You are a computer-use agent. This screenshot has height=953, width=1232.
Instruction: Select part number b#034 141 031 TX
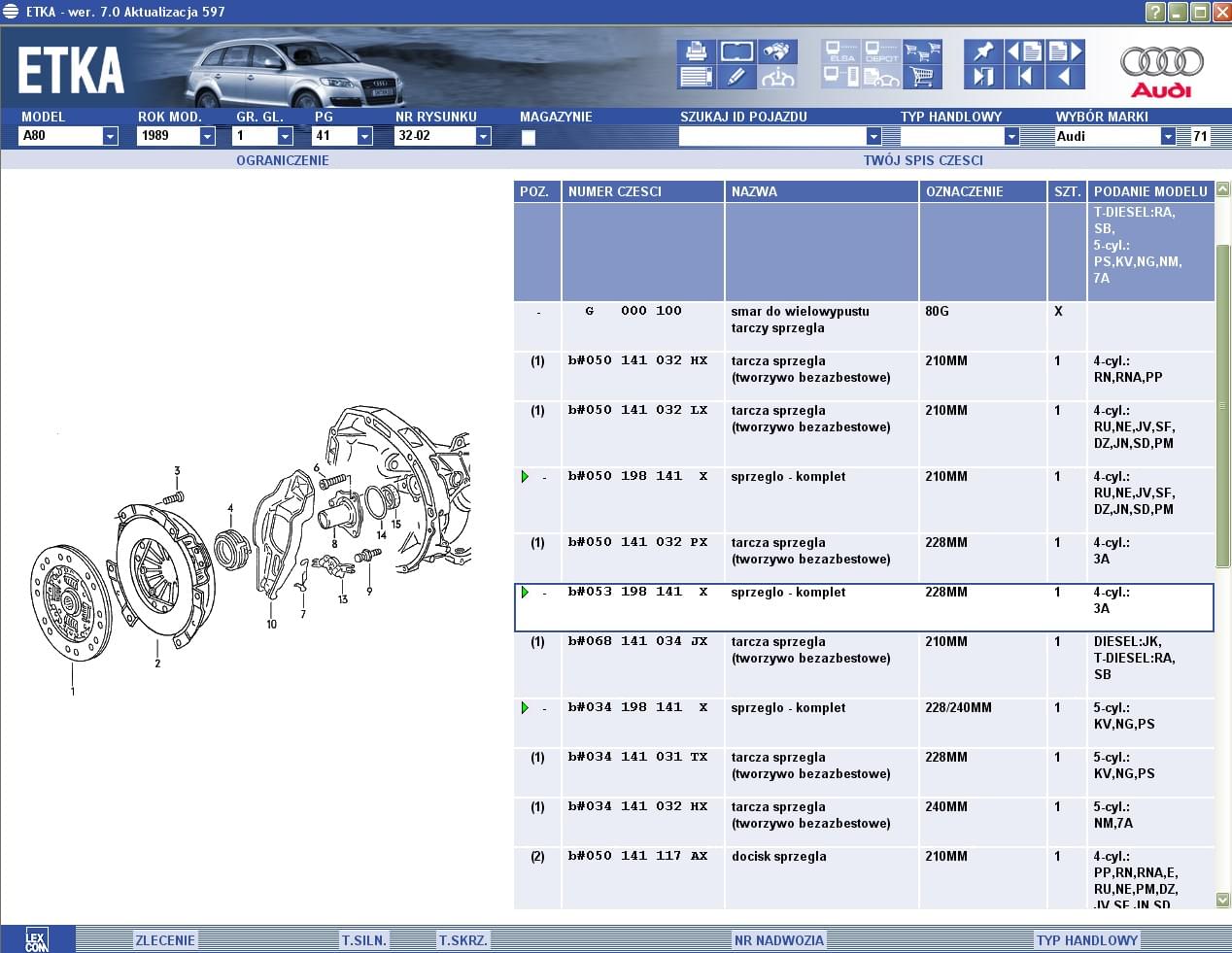click(637, 757)
